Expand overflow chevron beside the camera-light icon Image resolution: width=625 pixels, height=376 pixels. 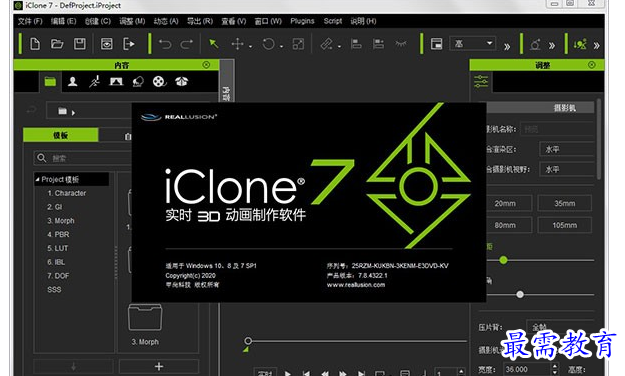pos(552,46)
